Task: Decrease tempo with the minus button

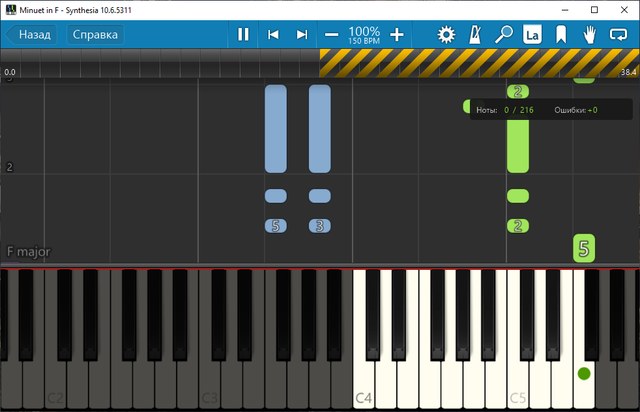Action: click(x=331, y=35)
